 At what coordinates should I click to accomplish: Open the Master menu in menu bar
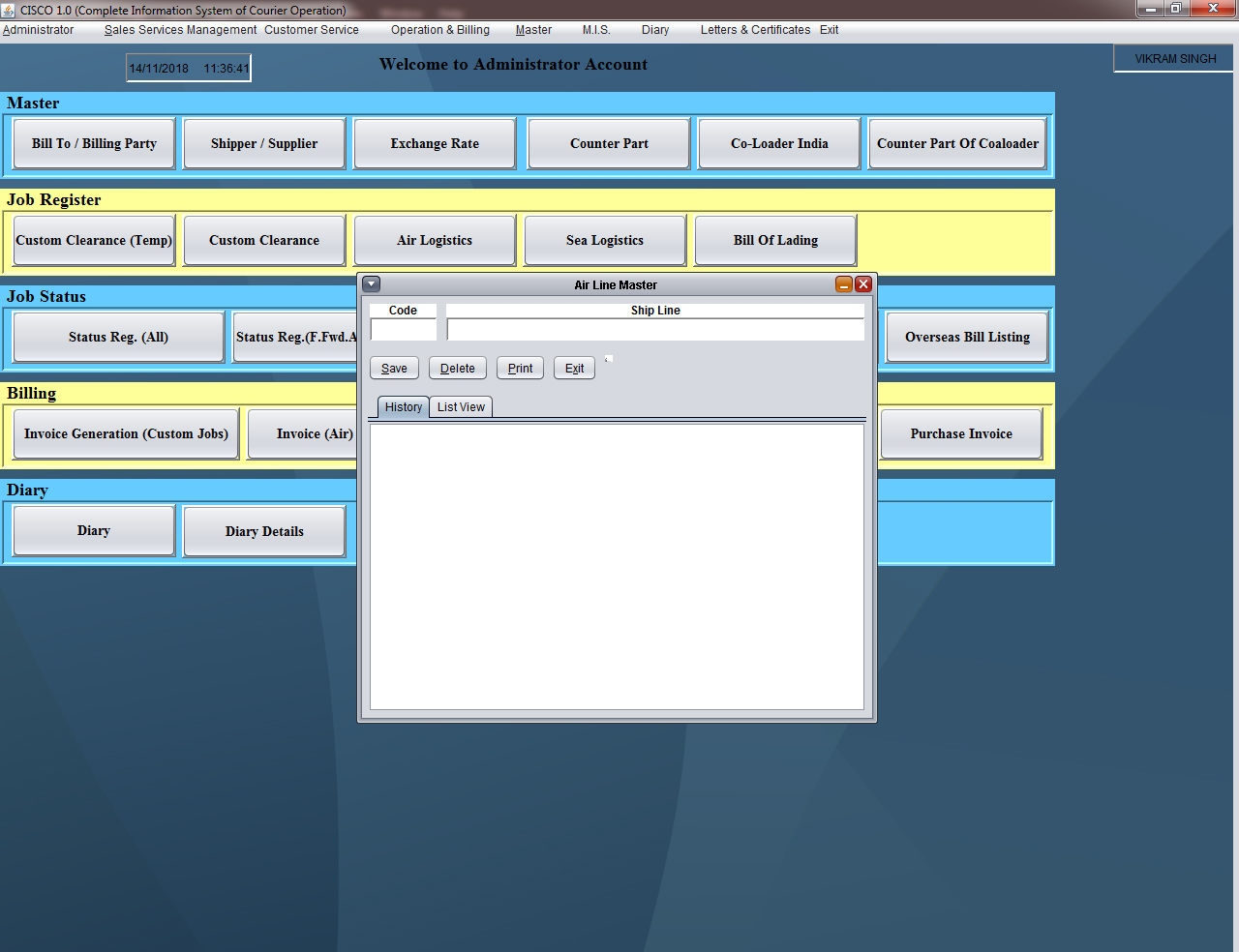(533, 30)
